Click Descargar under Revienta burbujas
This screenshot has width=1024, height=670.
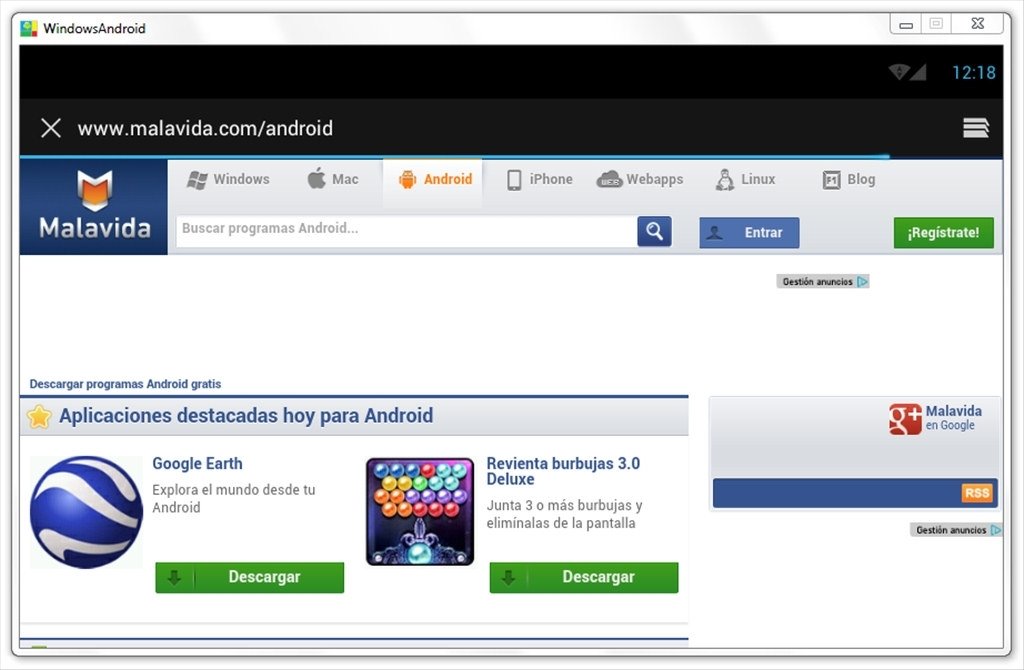pyautogui.click(x=584, y=577)
